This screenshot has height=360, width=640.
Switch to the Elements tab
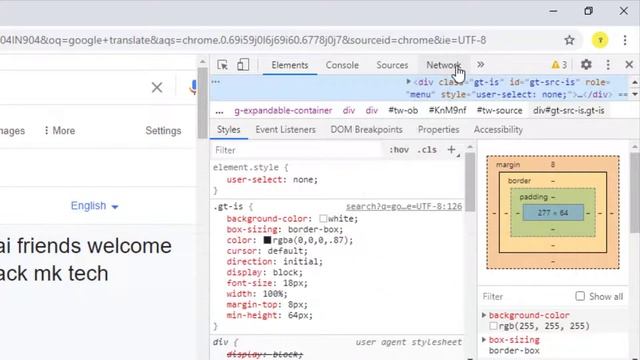pos(290,65)
